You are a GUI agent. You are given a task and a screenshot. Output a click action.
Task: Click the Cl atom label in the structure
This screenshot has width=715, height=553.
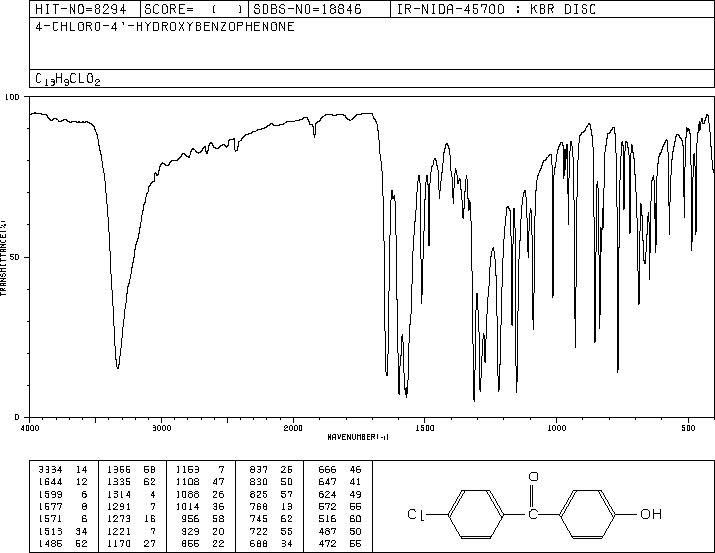(x=416, y=515)
